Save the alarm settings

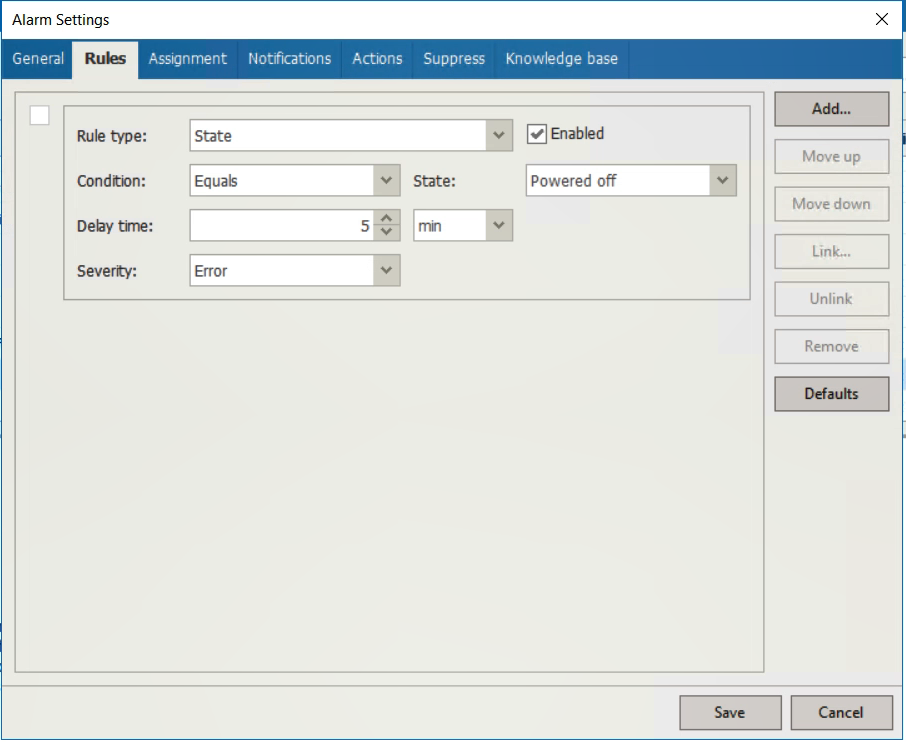729,713
